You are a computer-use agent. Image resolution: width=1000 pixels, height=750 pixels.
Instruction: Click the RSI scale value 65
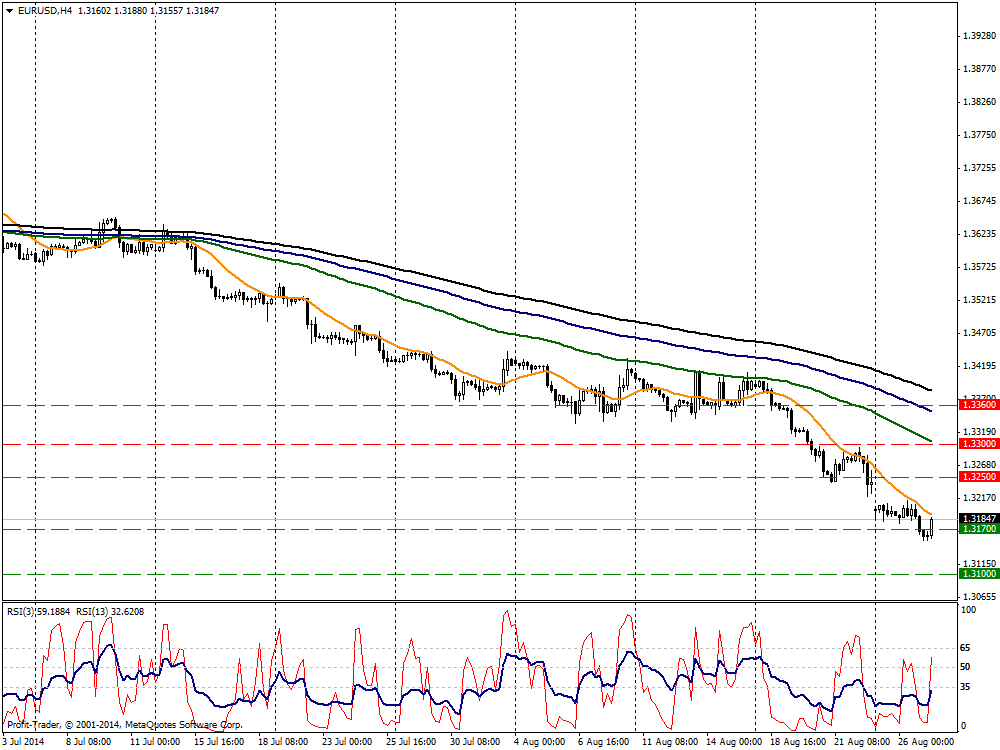click(x=966, y=648)
